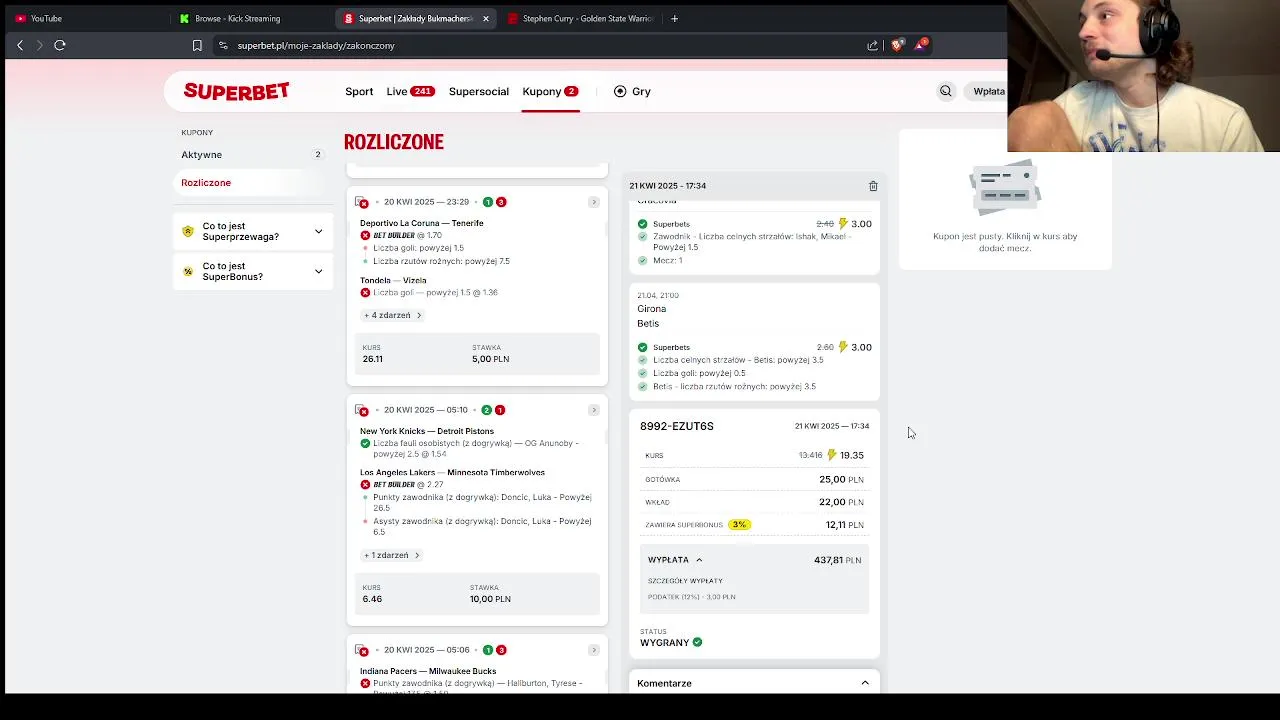Click the payout amount 437,81 PLN
Viewport: 1280px width, 720px height.
[837, 560]
